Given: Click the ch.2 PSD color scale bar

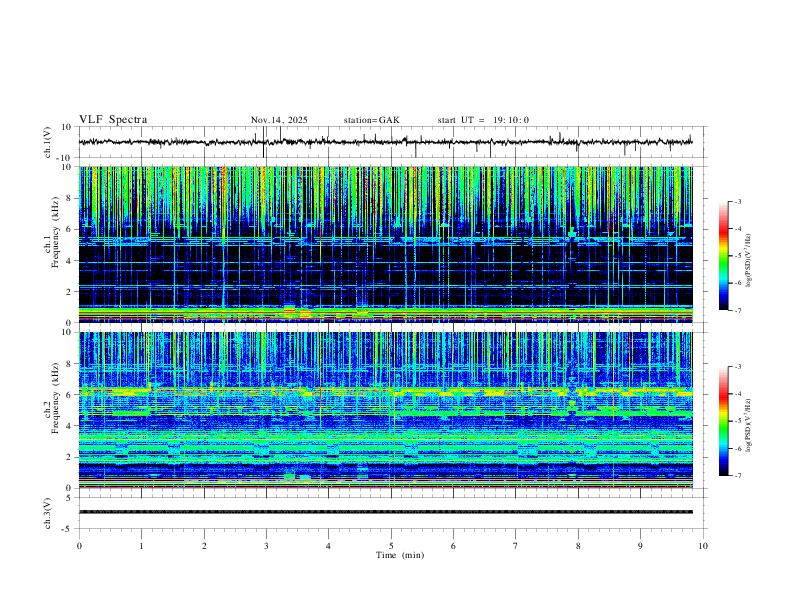Looking at the screenshot, I should click(x=723, y=421).
